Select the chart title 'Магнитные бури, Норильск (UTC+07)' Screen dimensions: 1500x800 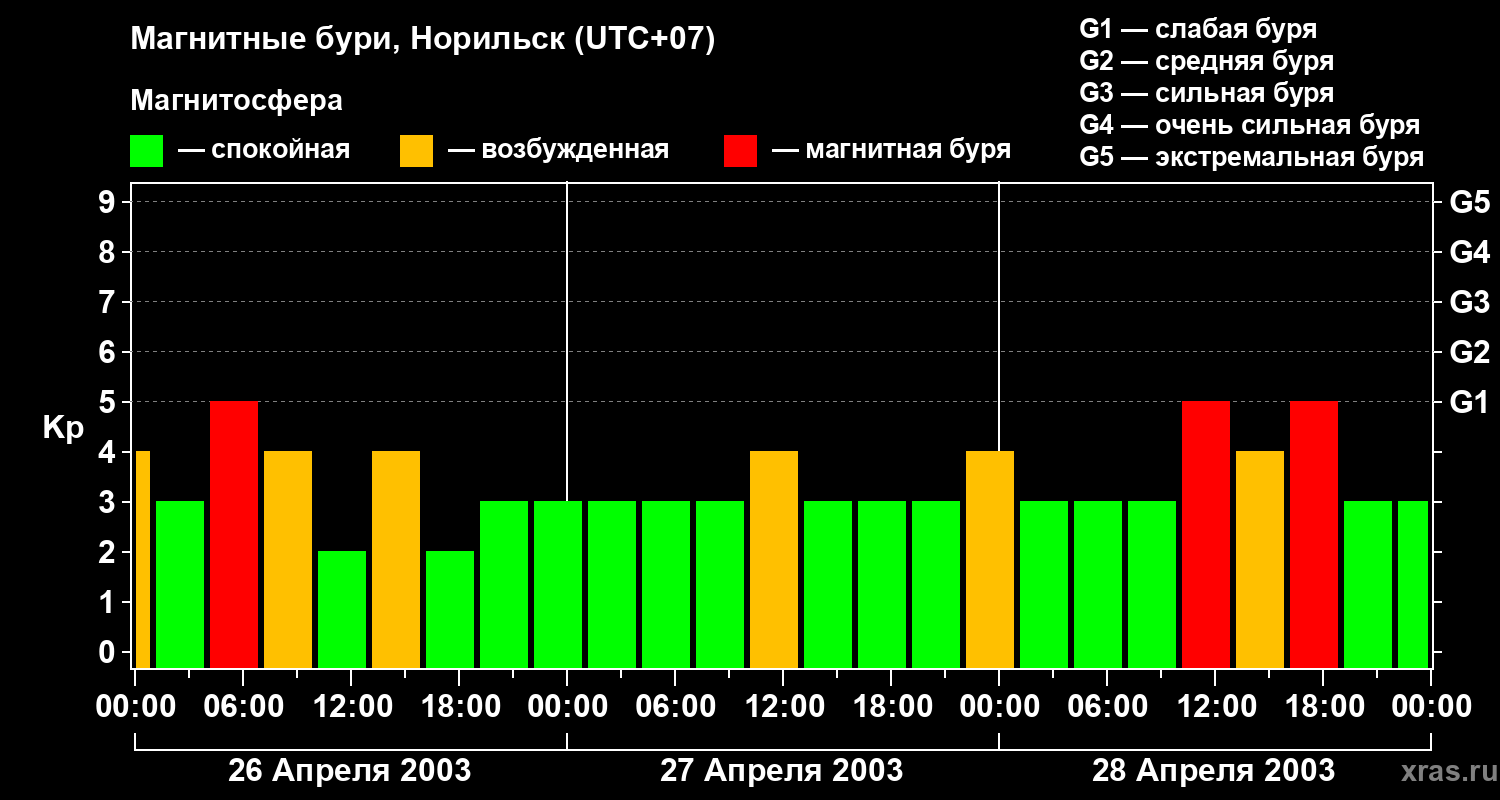(x=423, y=41)
